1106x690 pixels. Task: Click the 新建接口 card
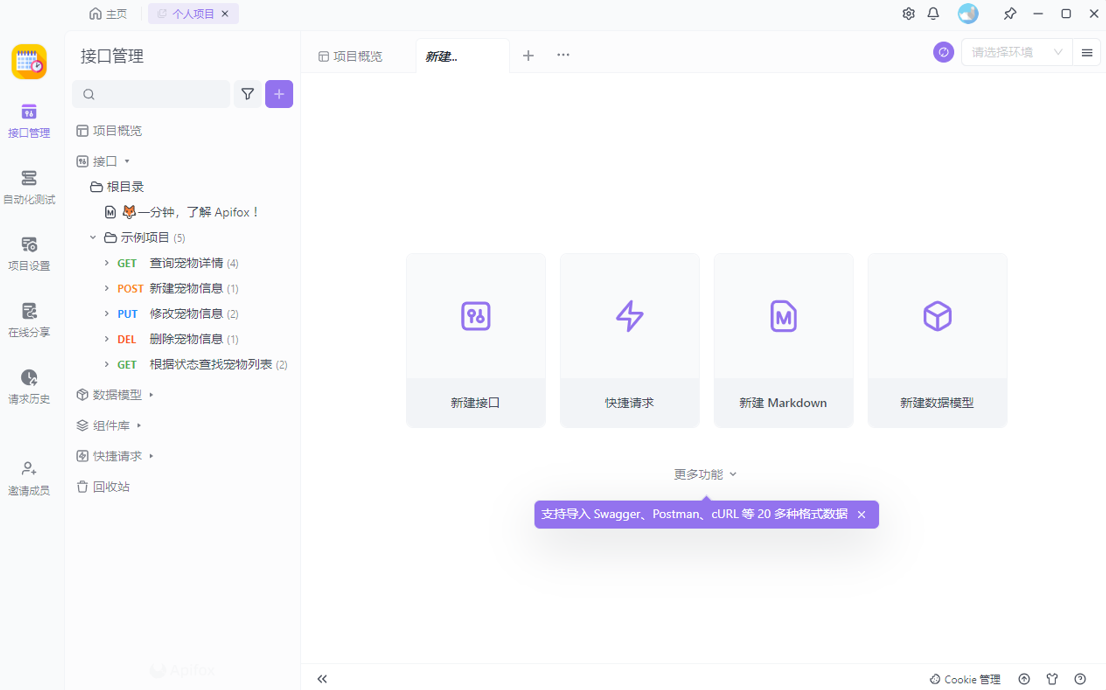point(475,340)
